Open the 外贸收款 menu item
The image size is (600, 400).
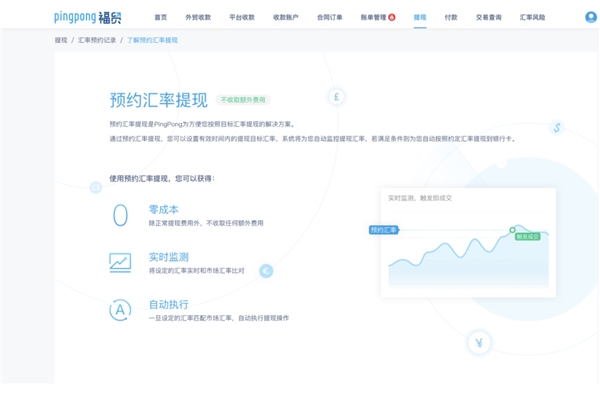(x=198, y=17)
